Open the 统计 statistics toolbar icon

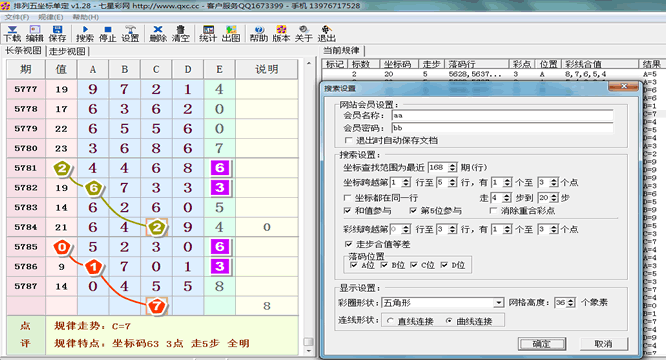click(x=208, y=34)
